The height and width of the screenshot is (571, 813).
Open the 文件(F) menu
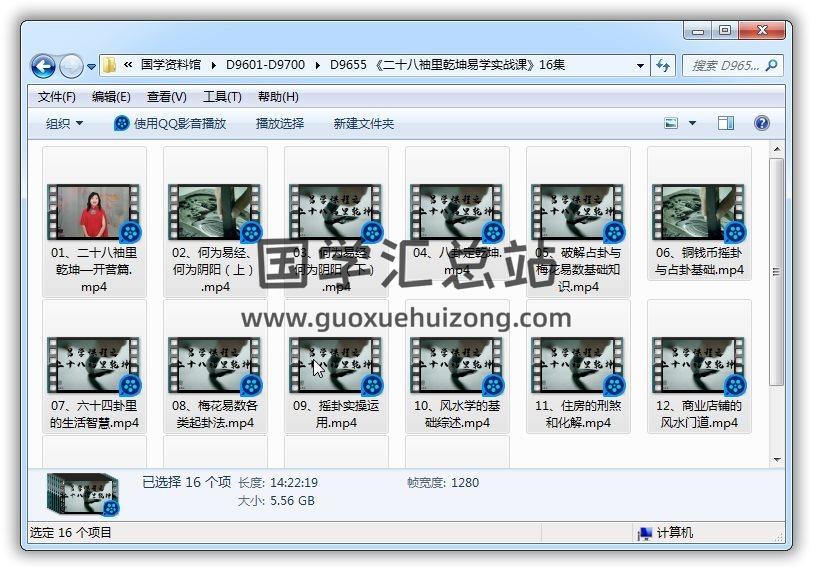[x=57, y=97]
